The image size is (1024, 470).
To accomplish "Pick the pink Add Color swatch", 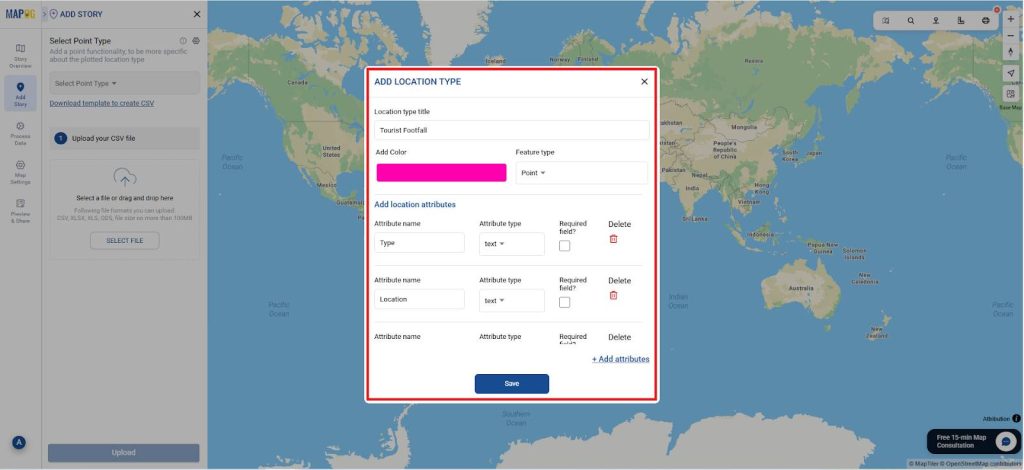I will tap(441, 173).
